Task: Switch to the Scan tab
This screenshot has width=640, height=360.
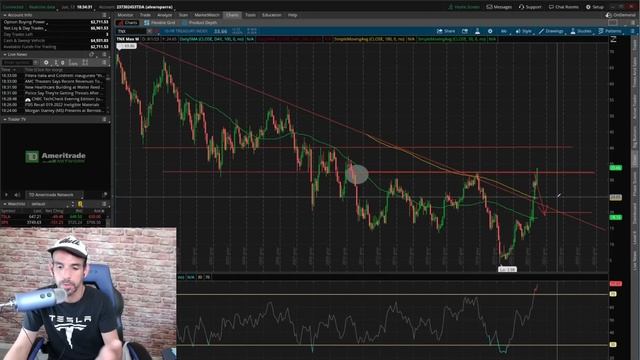Action: coord(184,15)
